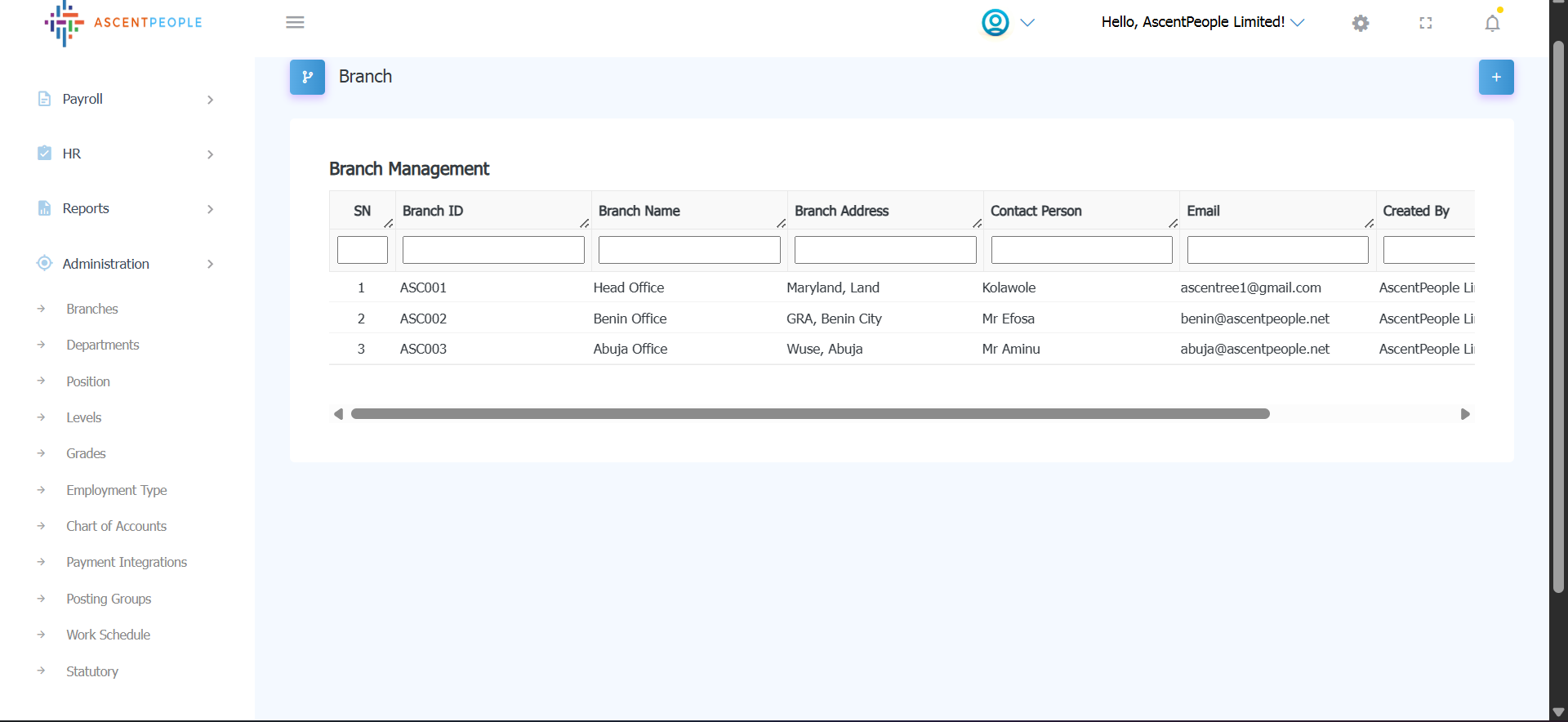Go to Chart of Accounts

[x=116, y=526]
